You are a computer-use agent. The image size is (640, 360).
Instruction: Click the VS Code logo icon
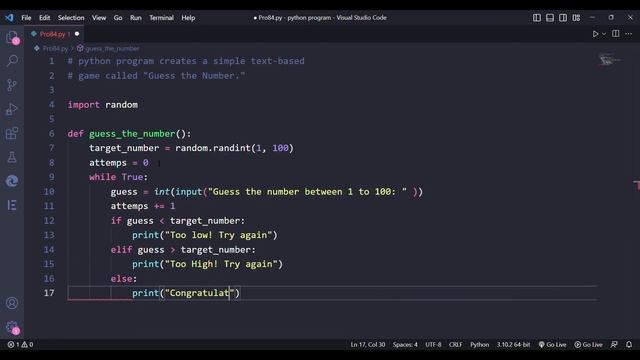tap(9, 18)
